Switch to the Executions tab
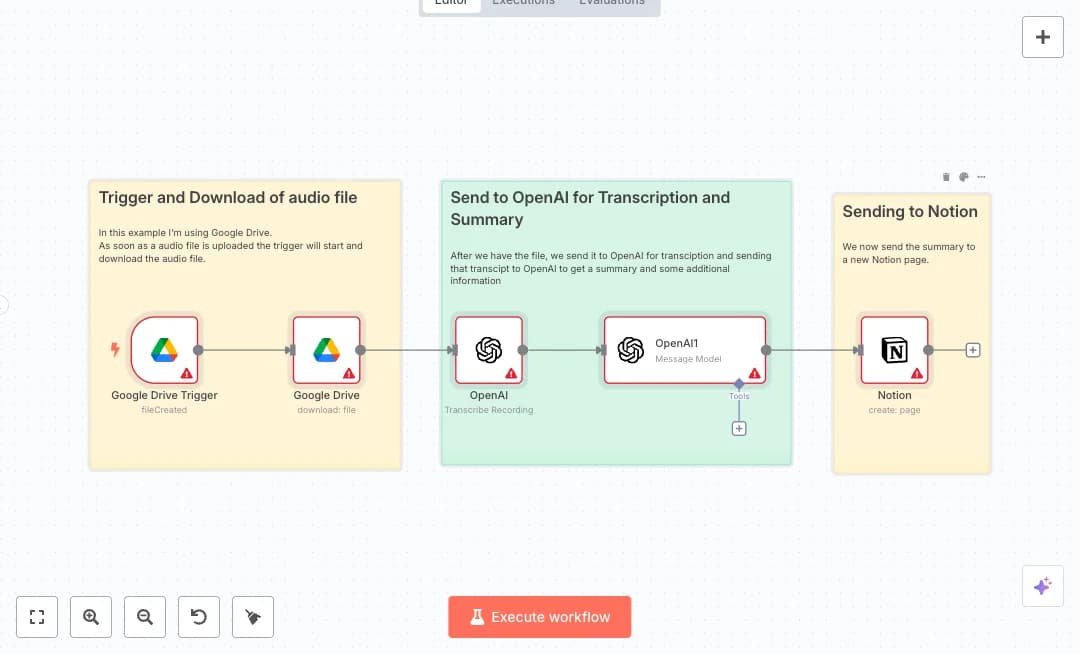This screenshot has height=654, width=1080. click(x=523, y=3)
